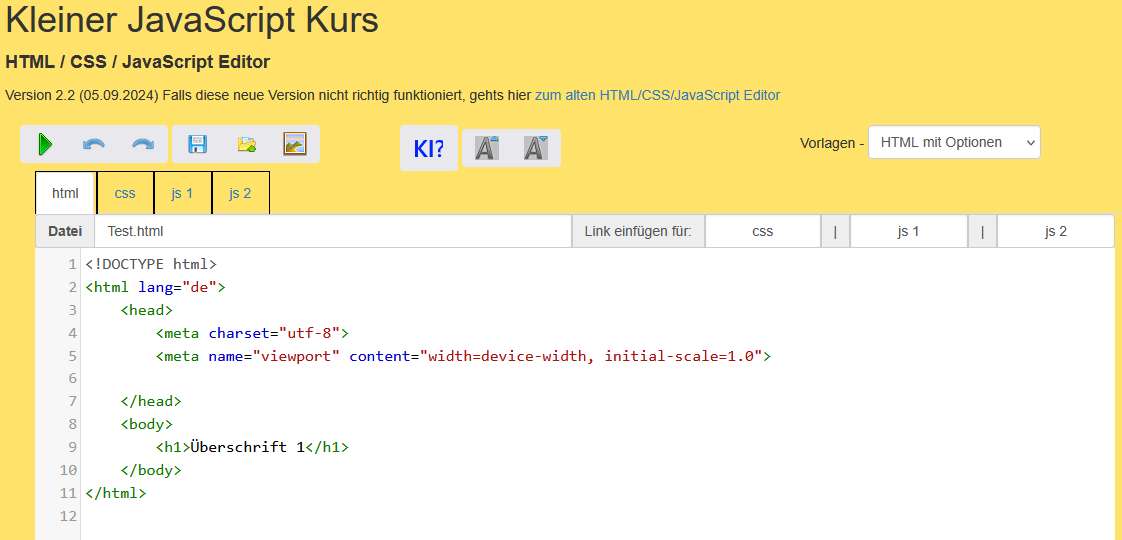This screenshot has height=540, width=1122.
Task: Click the meta name="viewport" line
Action: click(x=464, y=356)
